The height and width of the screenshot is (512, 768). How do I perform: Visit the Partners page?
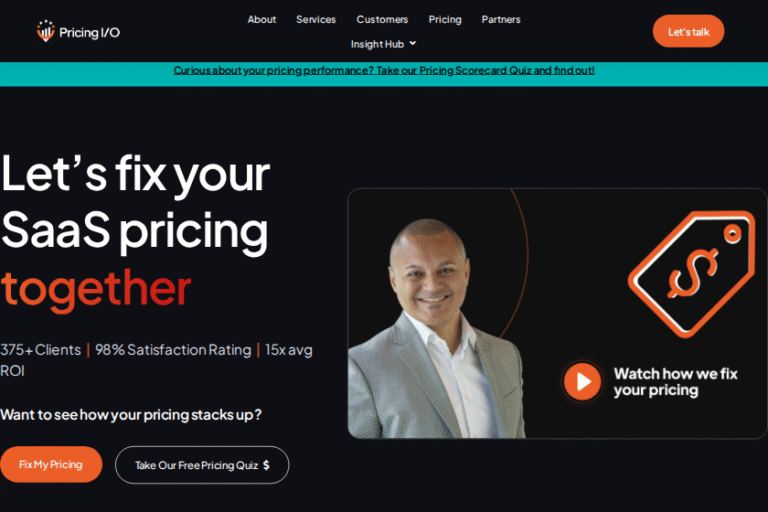point(501,20)
